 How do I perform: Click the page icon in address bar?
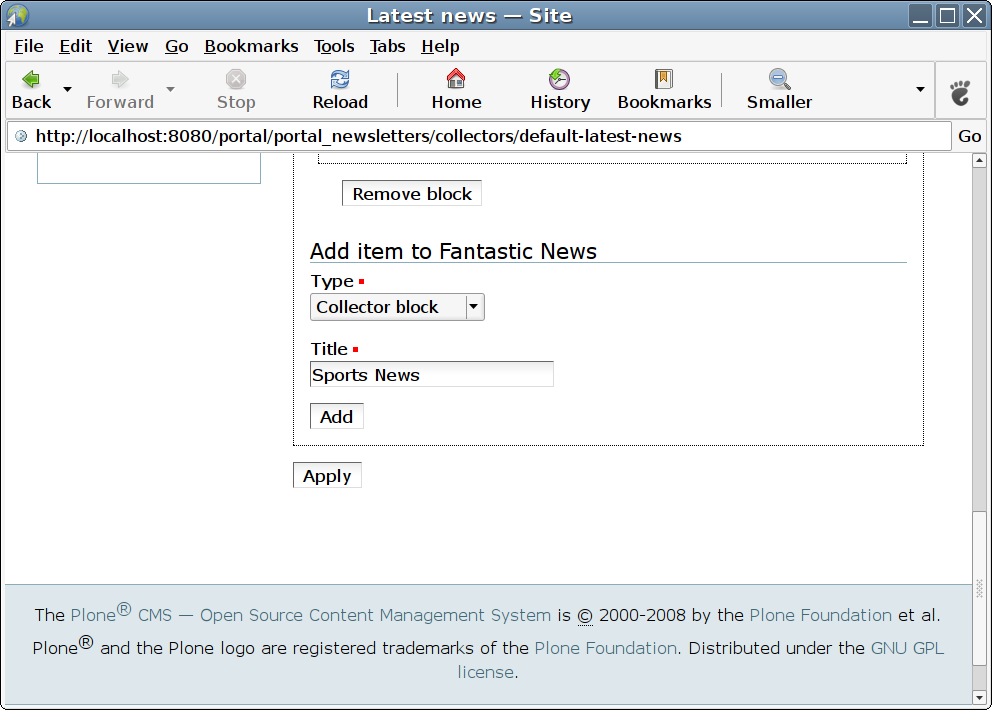[21, 136]
